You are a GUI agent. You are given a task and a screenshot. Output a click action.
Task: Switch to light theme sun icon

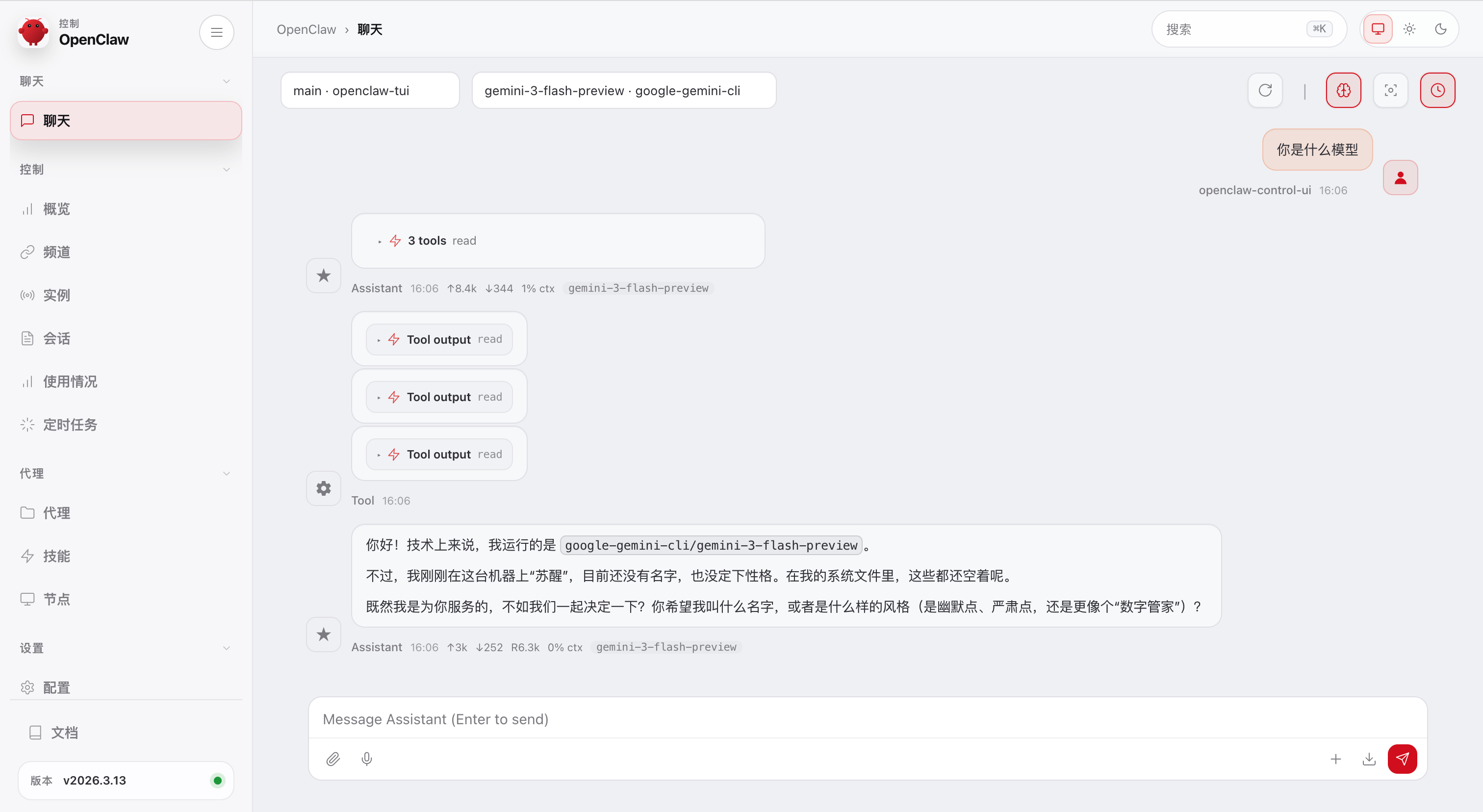(1409, 29)
